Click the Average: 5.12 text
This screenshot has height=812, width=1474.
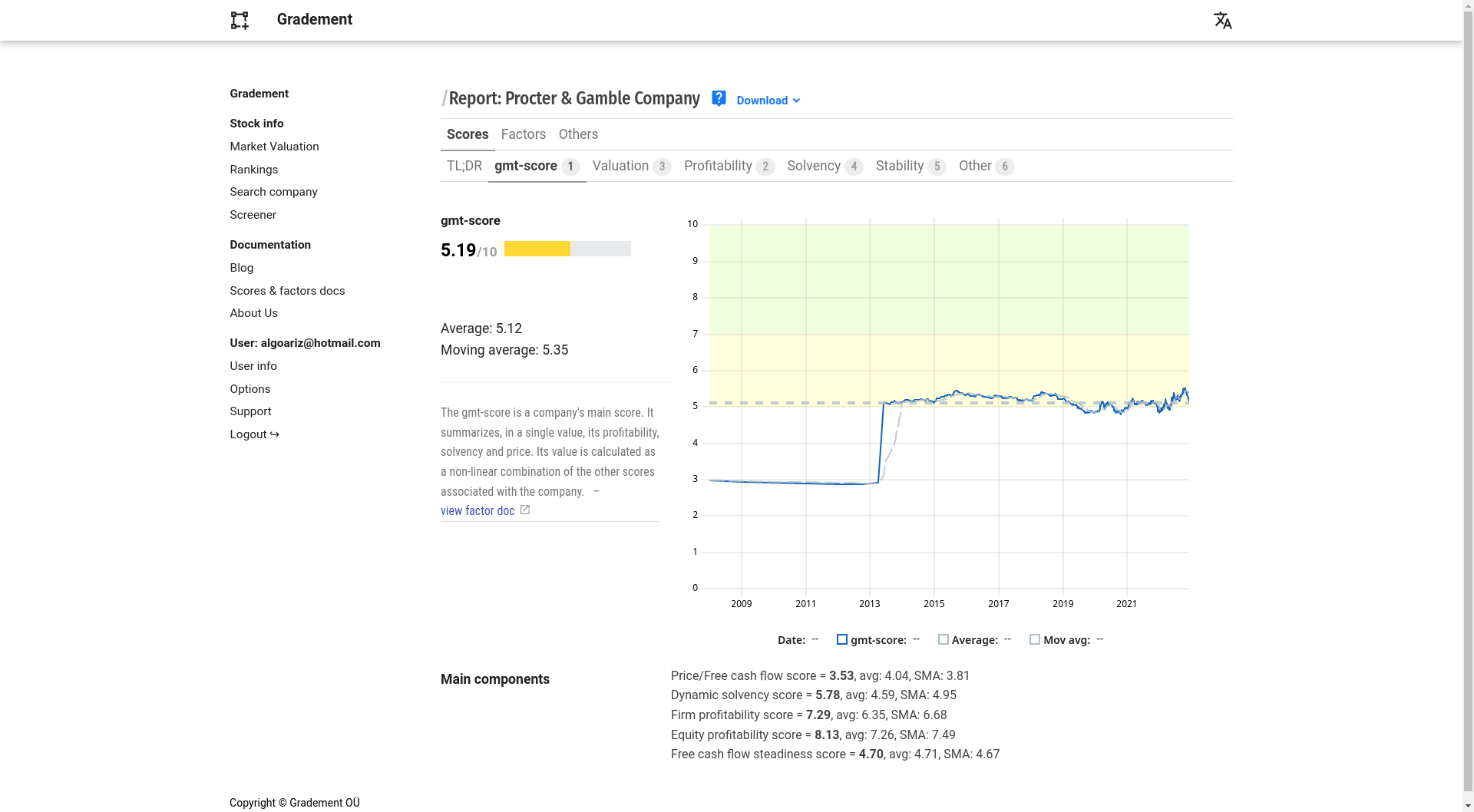(x=481, y=328)
